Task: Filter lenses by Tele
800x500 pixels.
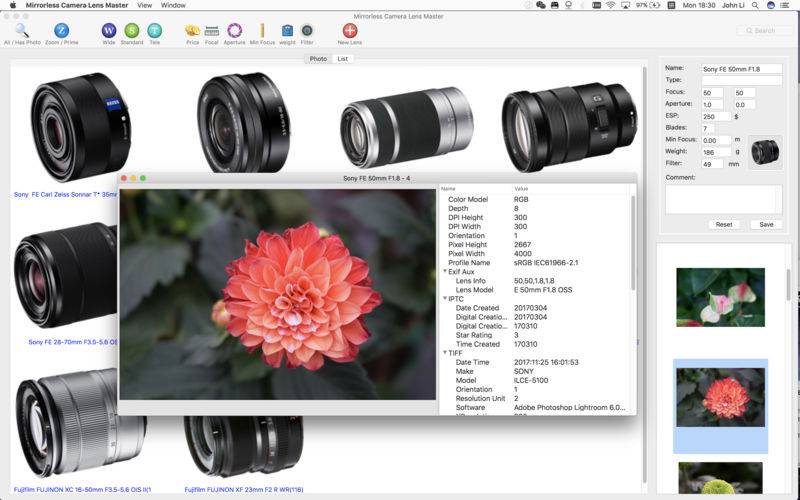Action: (x=155, y=31)
